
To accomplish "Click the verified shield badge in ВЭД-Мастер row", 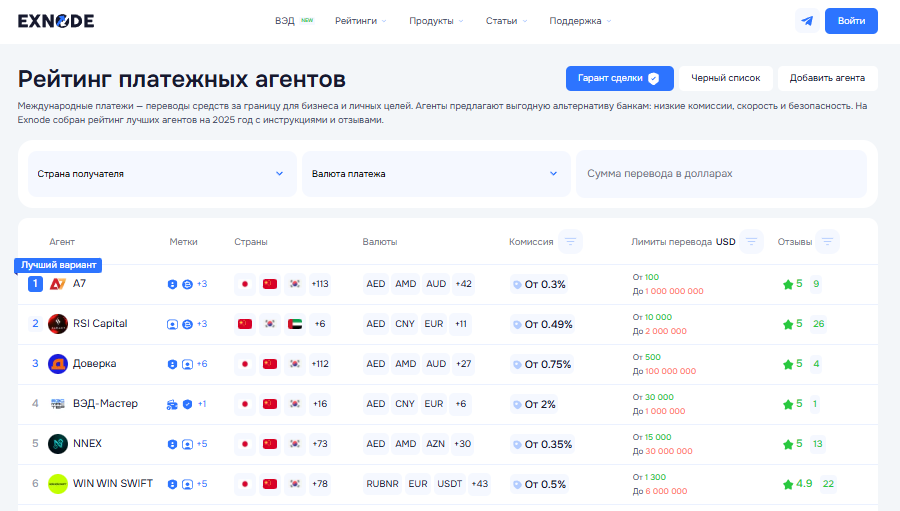I will 187,404.
